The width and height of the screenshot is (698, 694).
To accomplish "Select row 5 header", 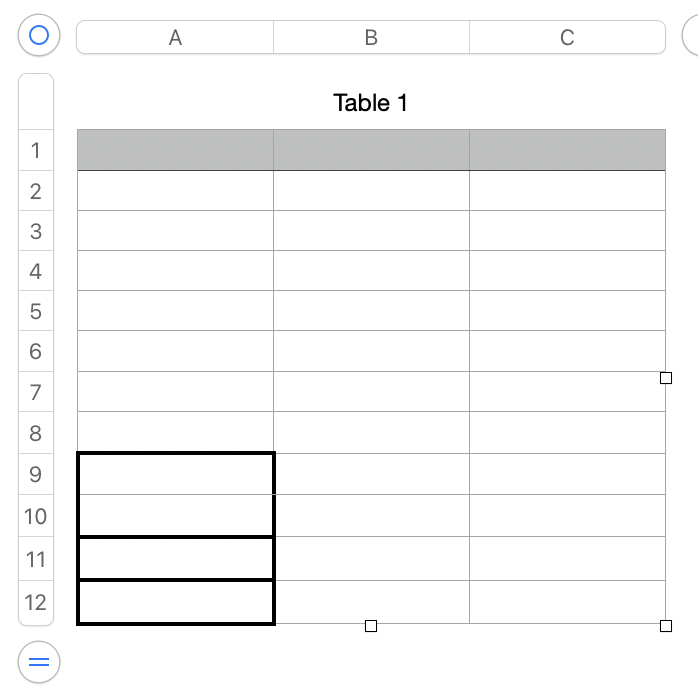I will 36,311.
